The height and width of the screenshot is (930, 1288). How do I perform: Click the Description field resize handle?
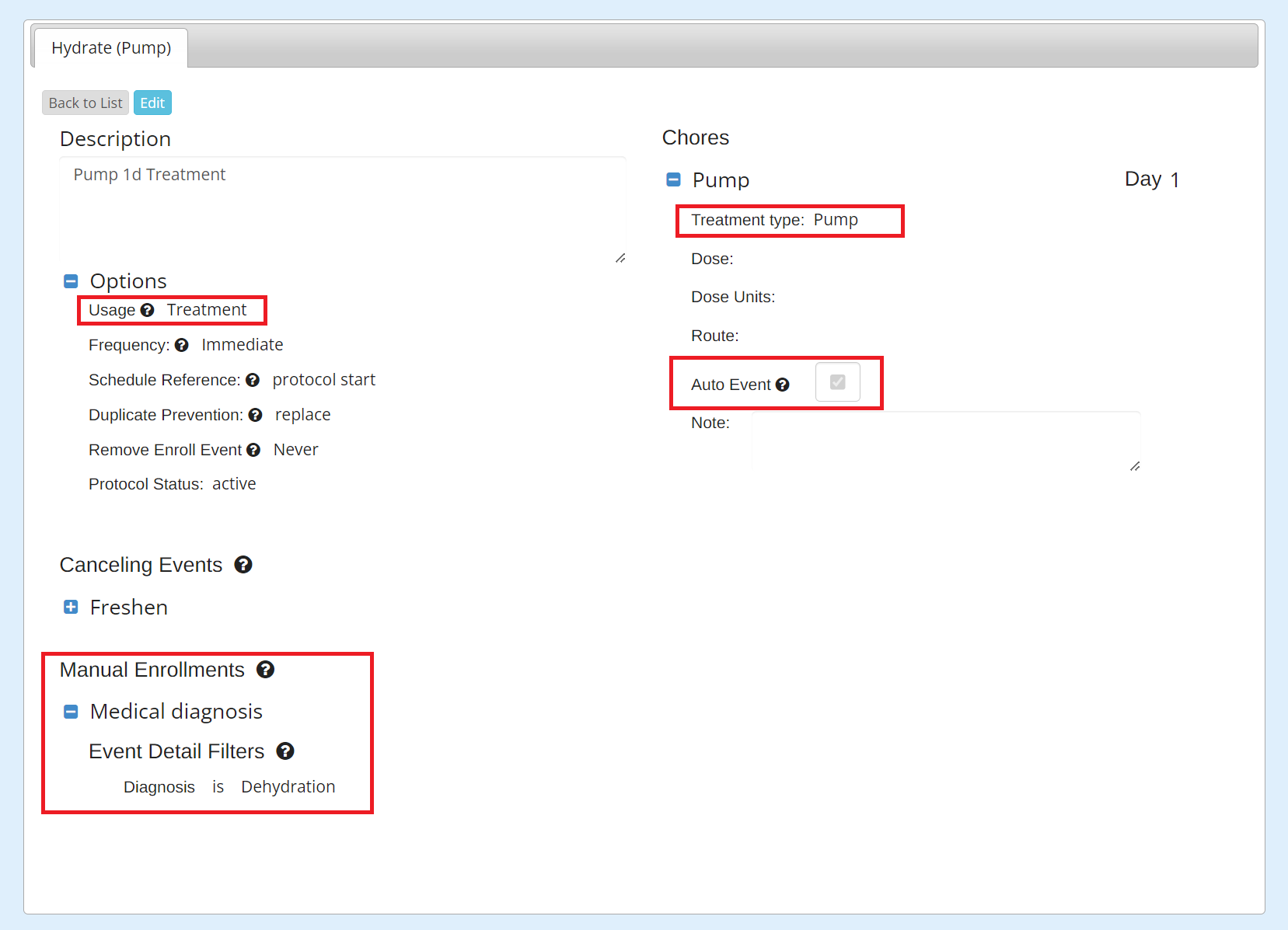(620, 258)
